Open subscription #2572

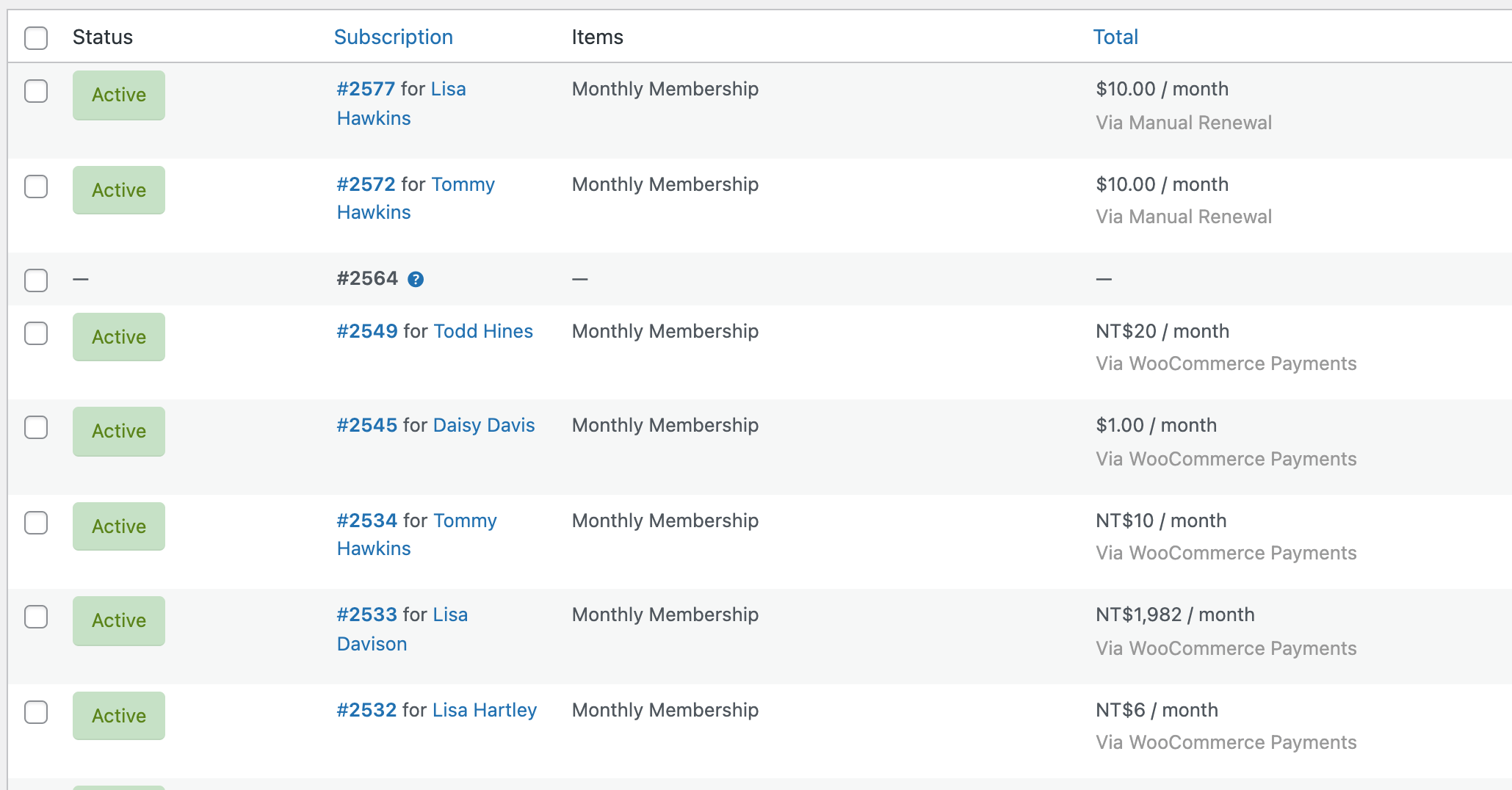tap(366, 184)
